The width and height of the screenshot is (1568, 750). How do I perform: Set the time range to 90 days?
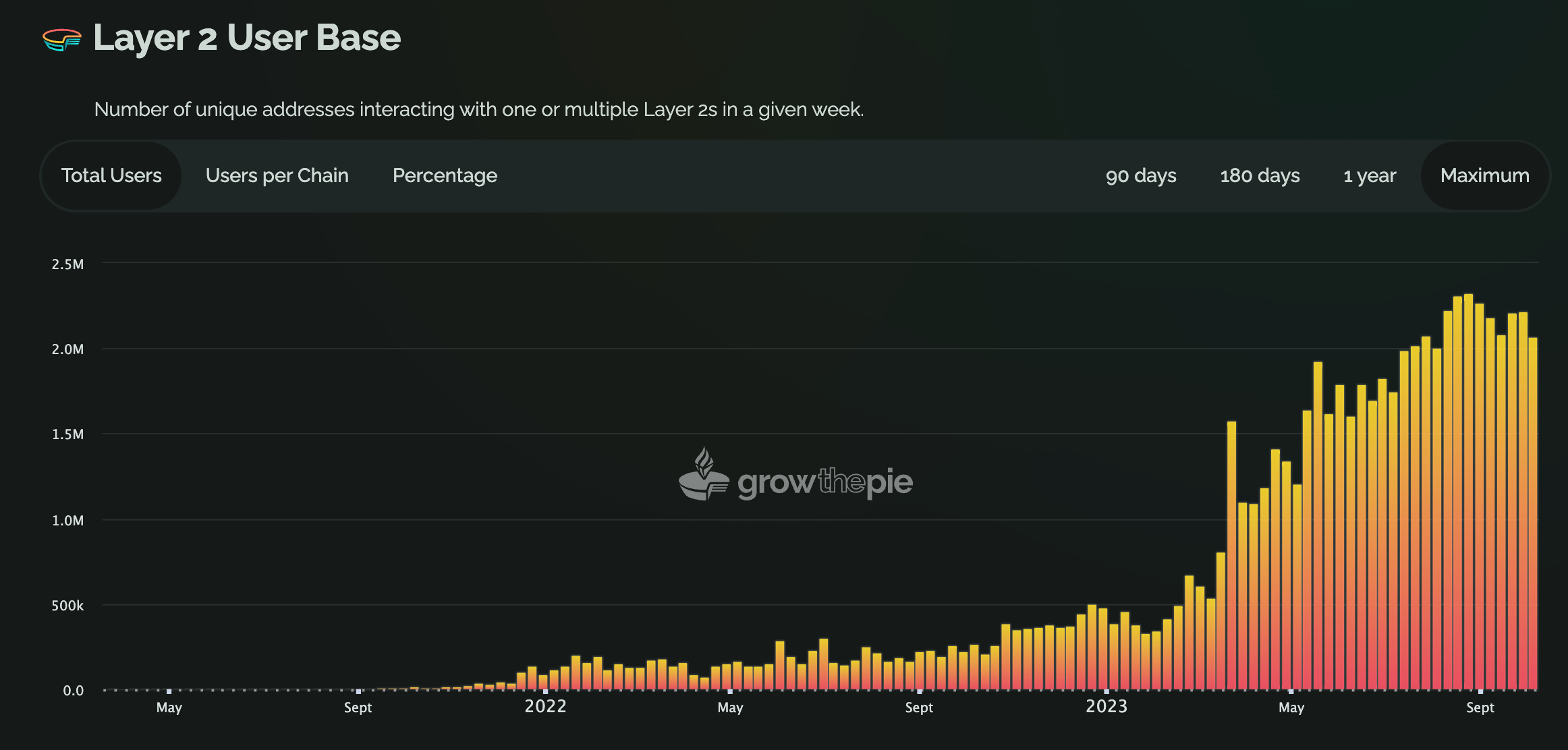pos(1141,175)
